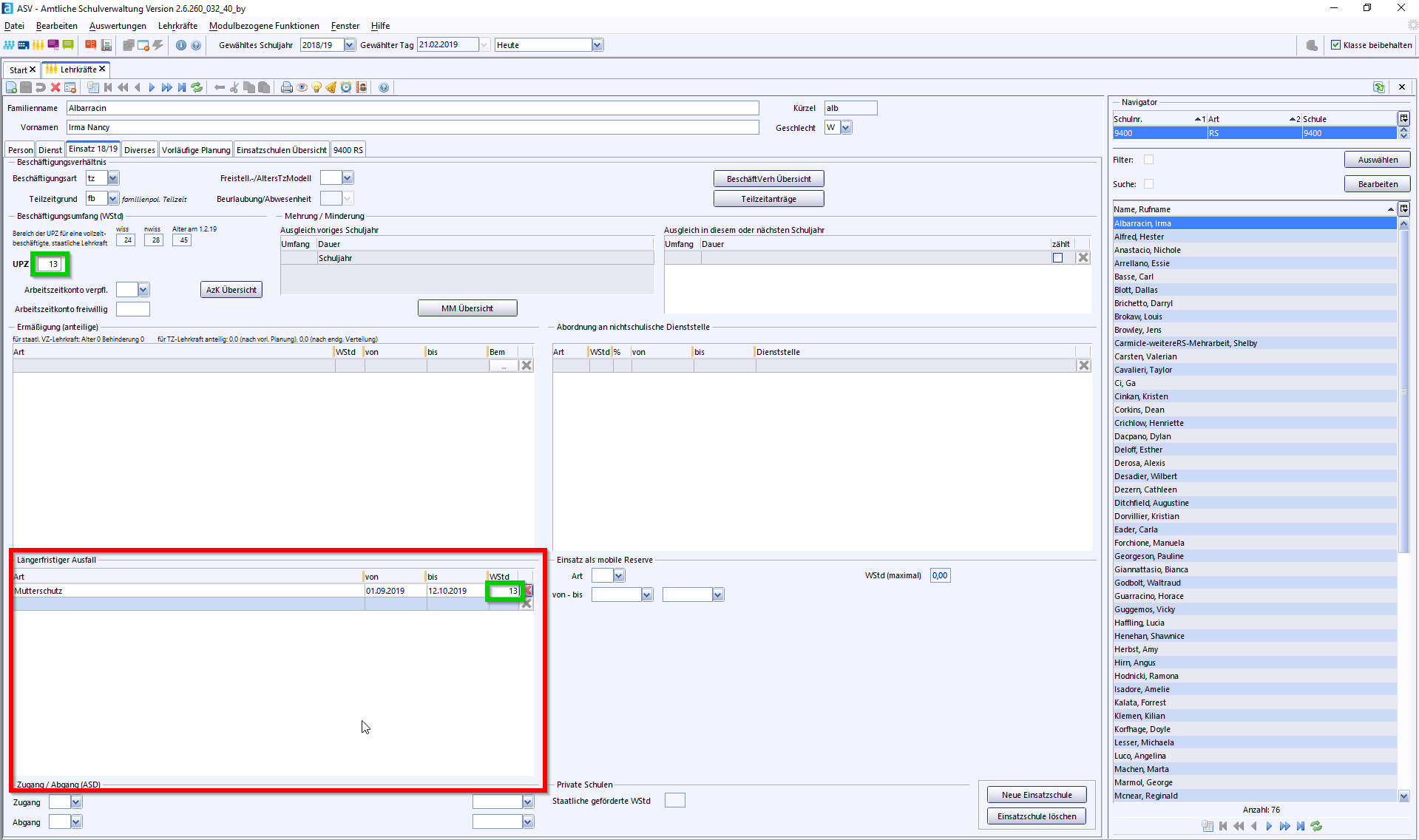
Task: Open the Auswertungen menu
Action: click(x=118, y=26)
